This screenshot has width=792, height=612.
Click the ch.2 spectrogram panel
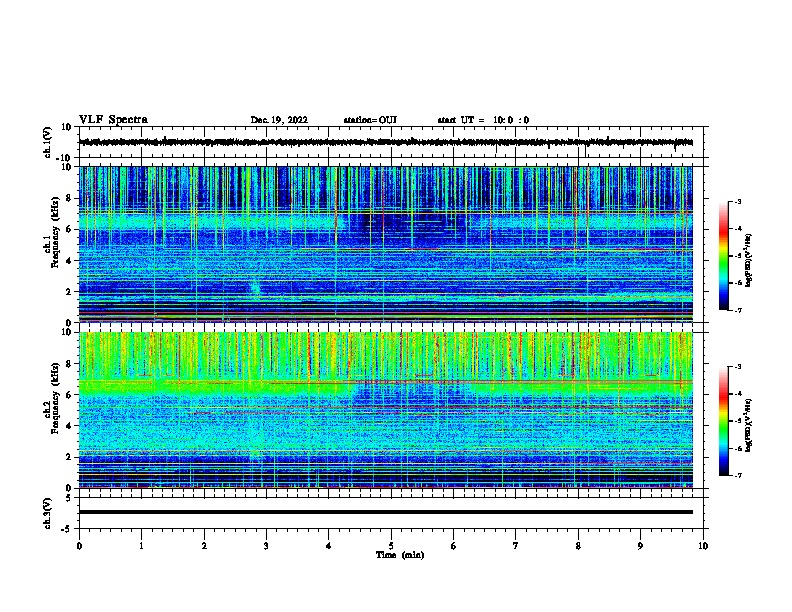pos(386,410)
